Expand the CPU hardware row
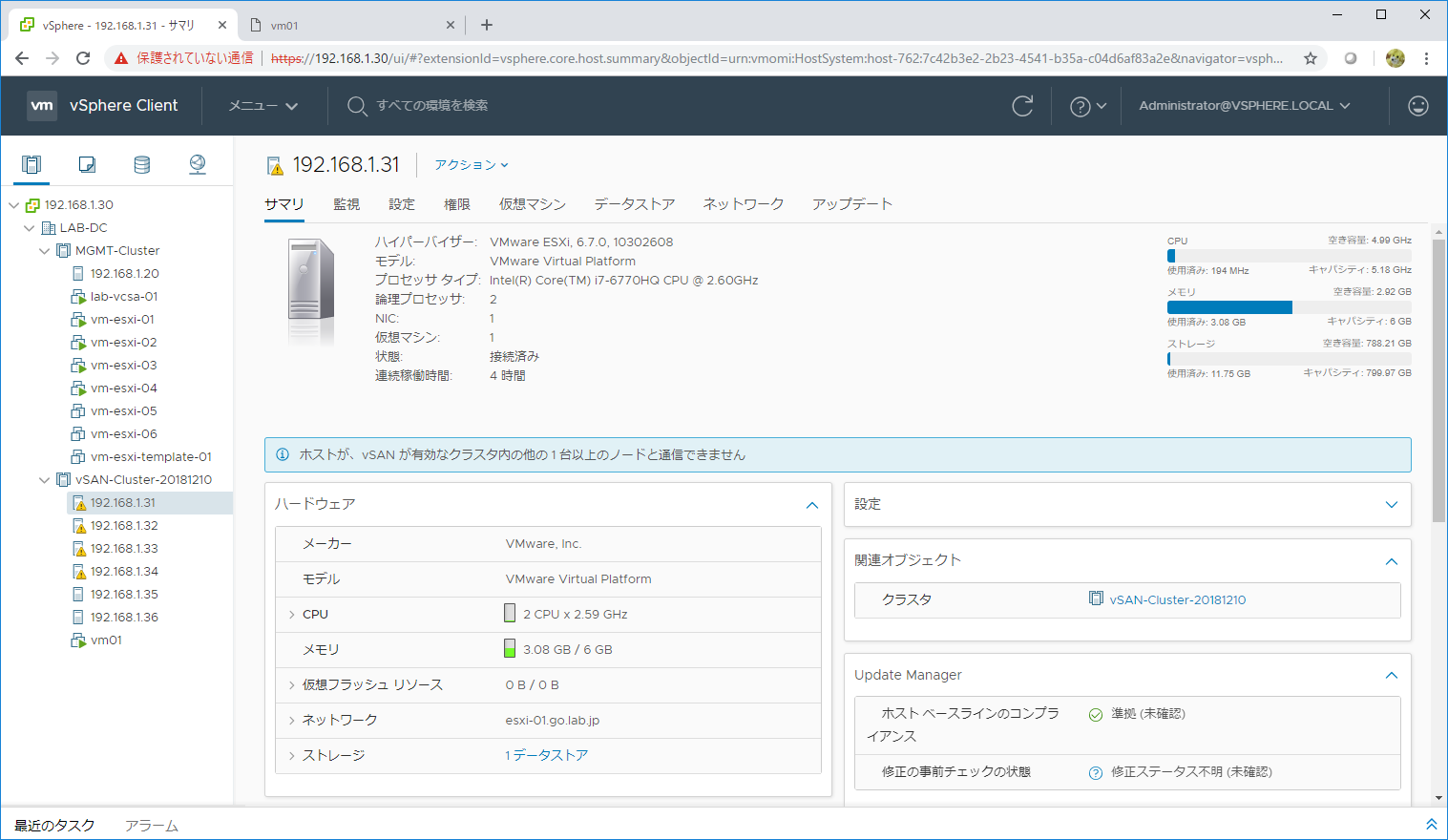The width and height of the screenshot is (1448, 840). [x=292, y=615]
